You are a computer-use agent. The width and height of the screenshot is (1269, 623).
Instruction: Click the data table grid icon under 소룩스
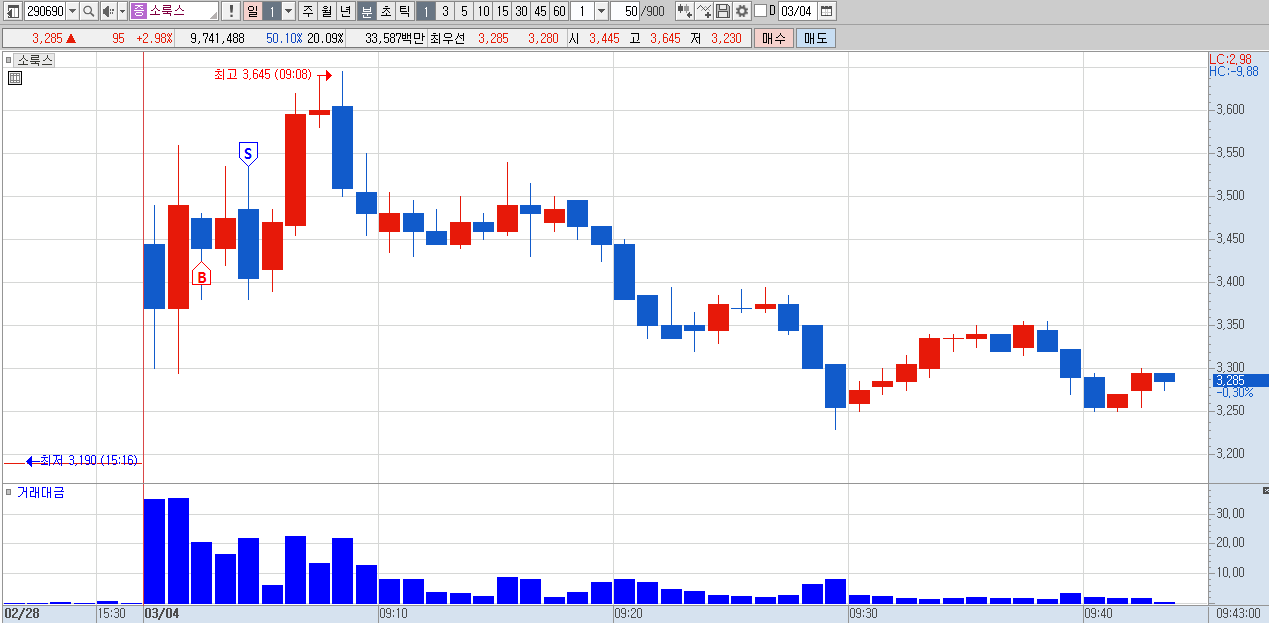(14, 77)
